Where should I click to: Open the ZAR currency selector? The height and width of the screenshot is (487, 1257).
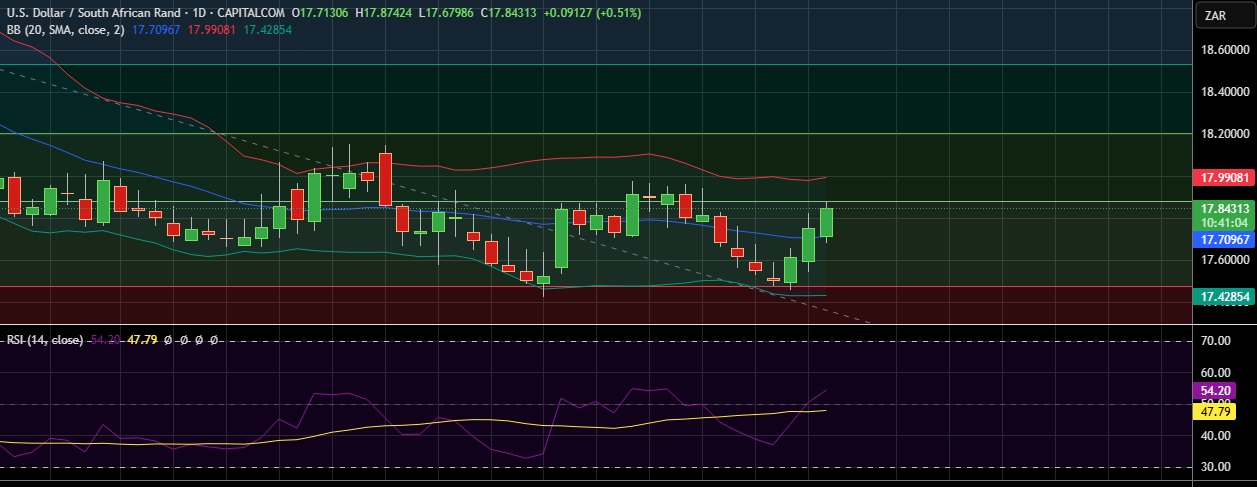pos(1216,16)
